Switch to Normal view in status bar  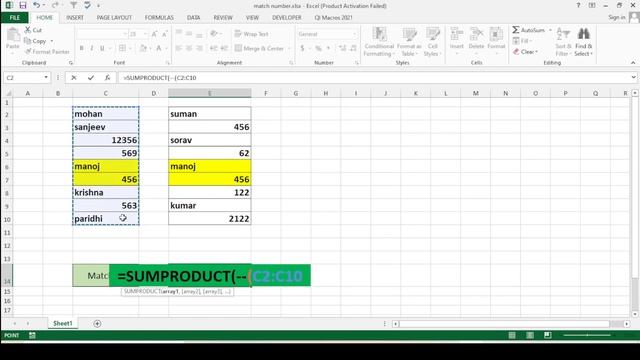click(x=512, y=336)
